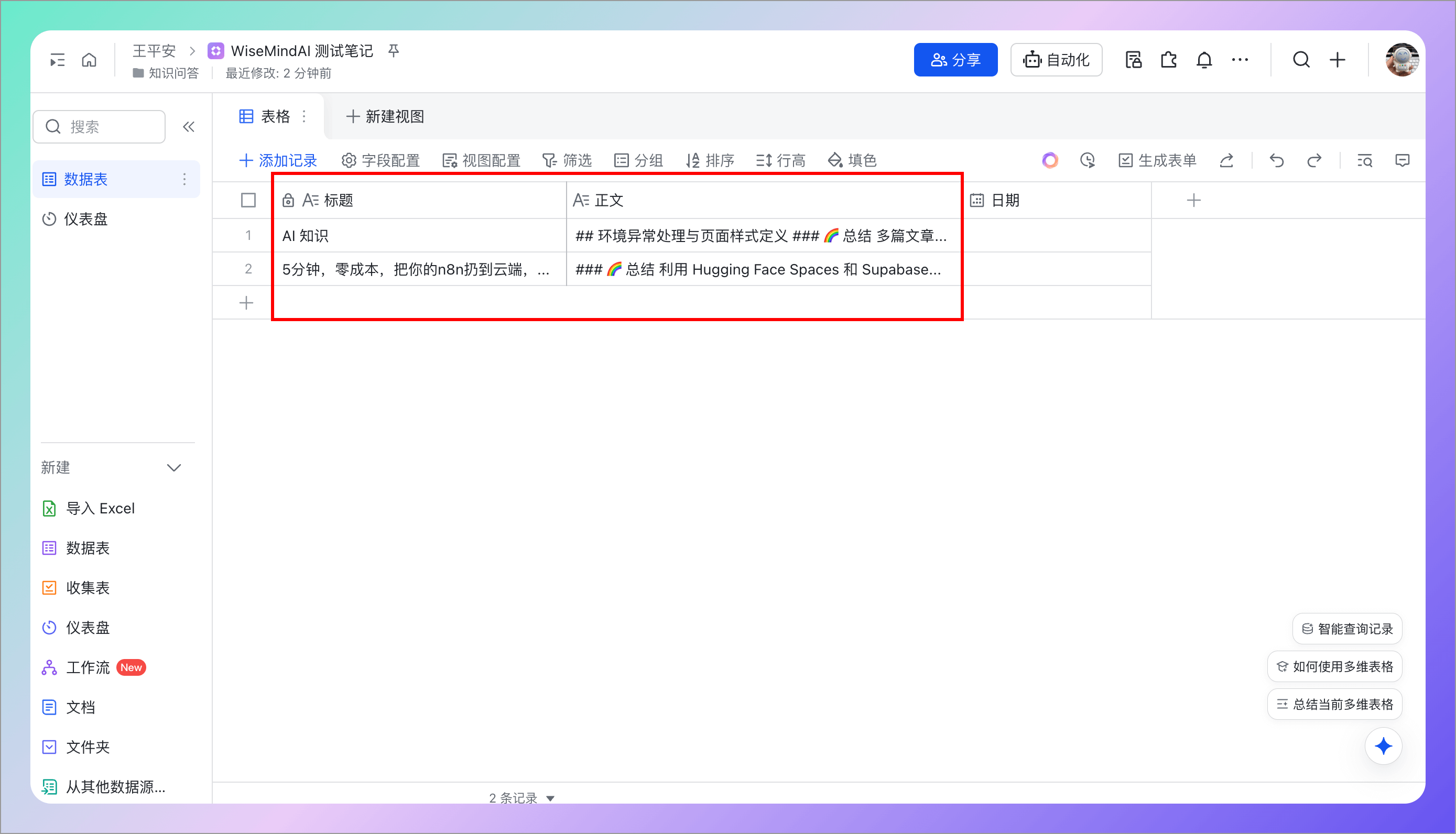Open the 数据表 more options menu

(x=184, y=179)
